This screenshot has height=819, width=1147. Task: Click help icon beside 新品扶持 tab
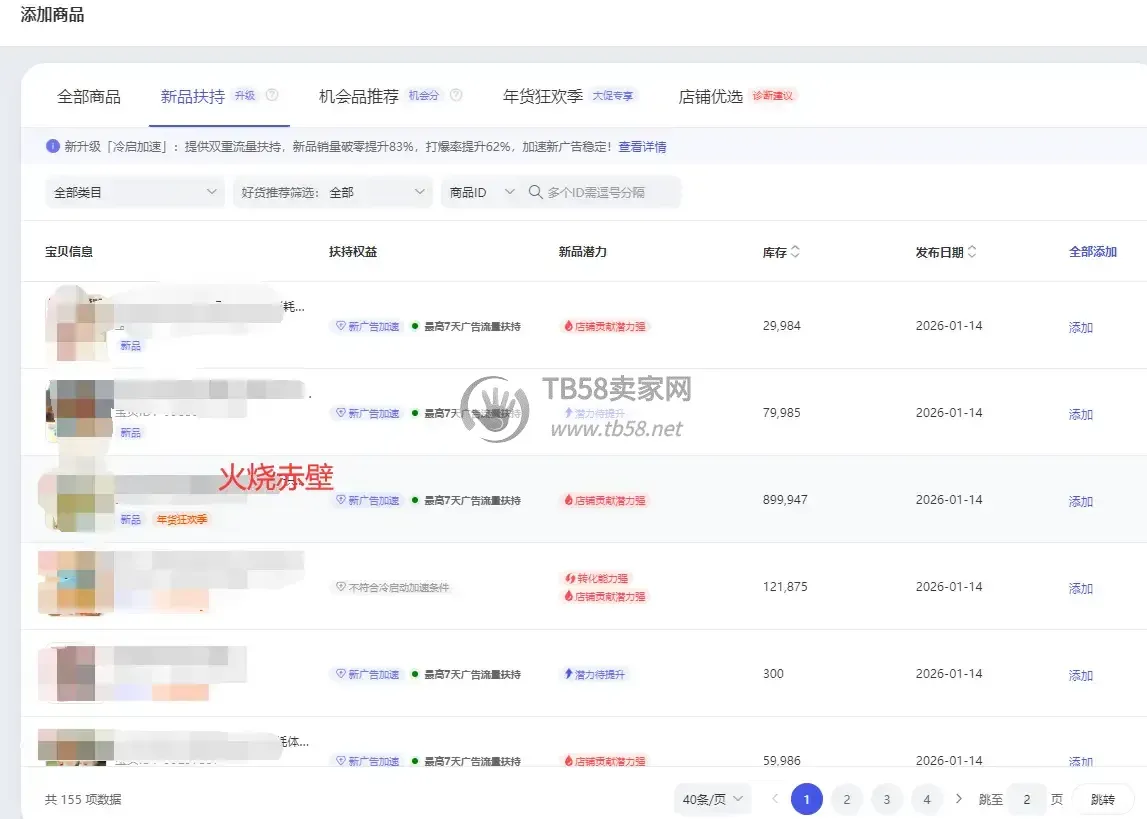tap(272, 95)
